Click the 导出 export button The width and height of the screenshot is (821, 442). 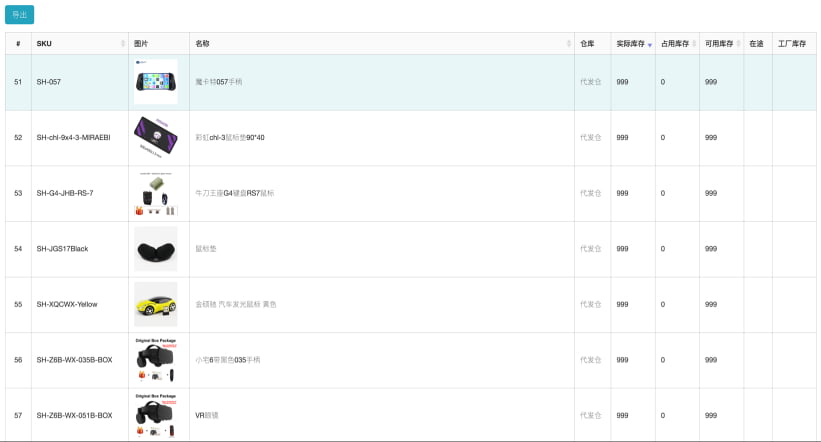[19, 15]
